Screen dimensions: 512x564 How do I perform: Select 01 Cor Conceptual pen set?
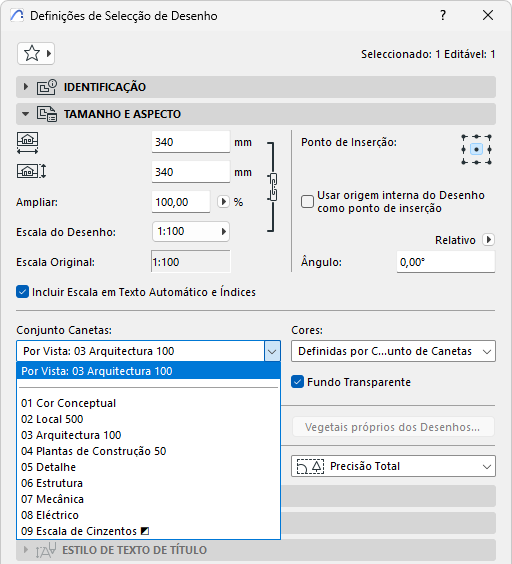[148, 403]
